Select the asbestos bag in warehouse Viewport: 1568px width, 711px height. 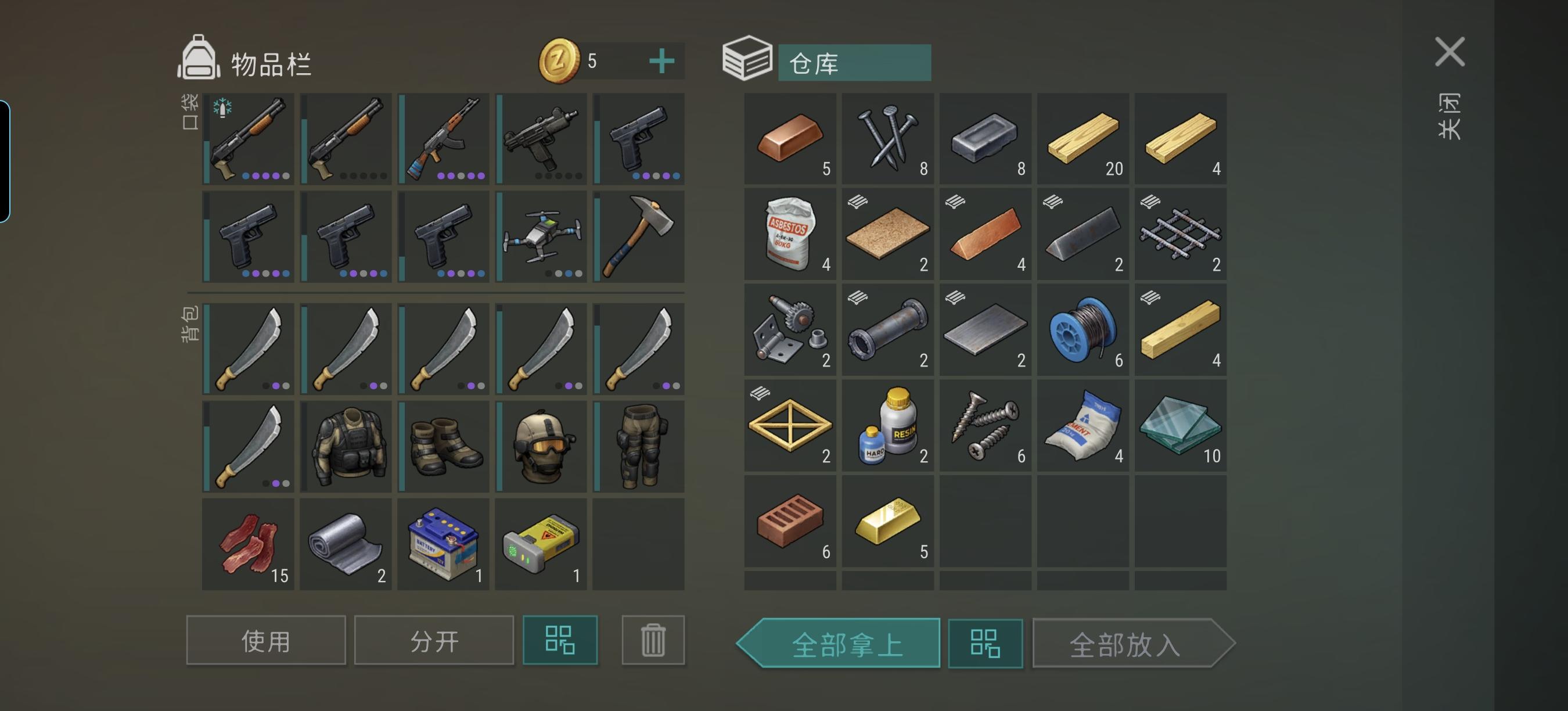tap(790, 234)
